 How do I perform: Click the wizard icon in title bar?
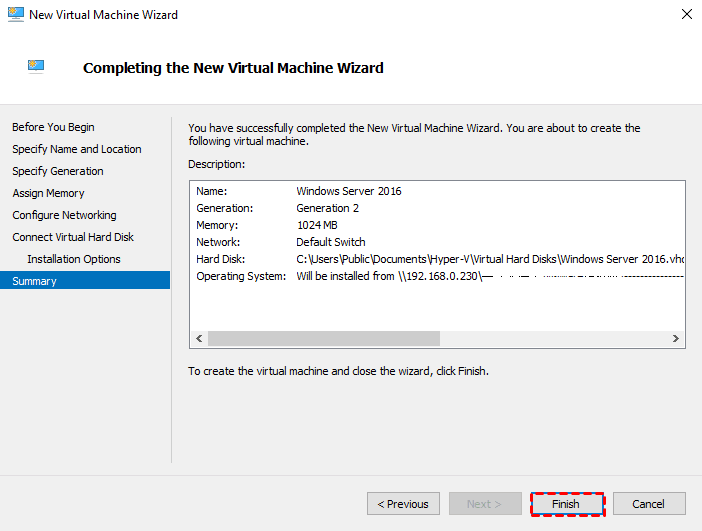[14, 14]
